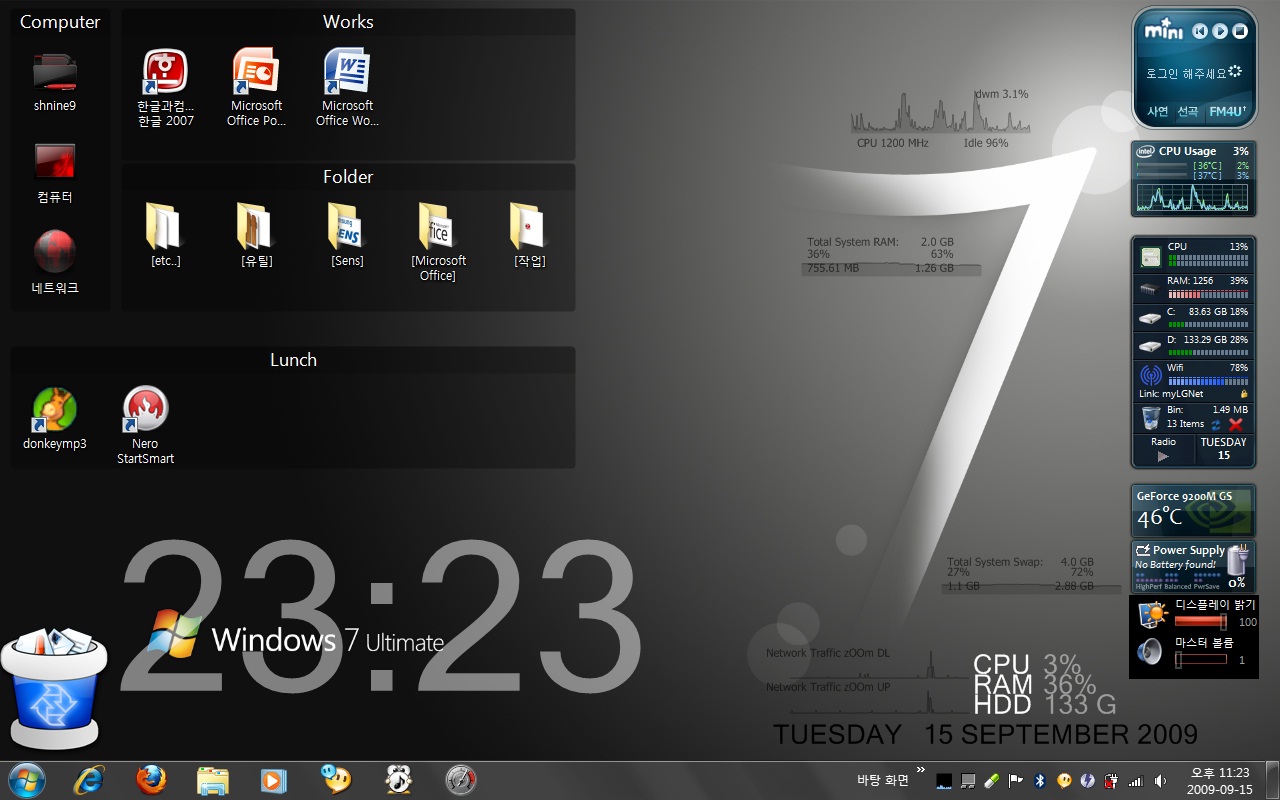Click the Safely Remove Hardware tray icon

pos(991,781)
